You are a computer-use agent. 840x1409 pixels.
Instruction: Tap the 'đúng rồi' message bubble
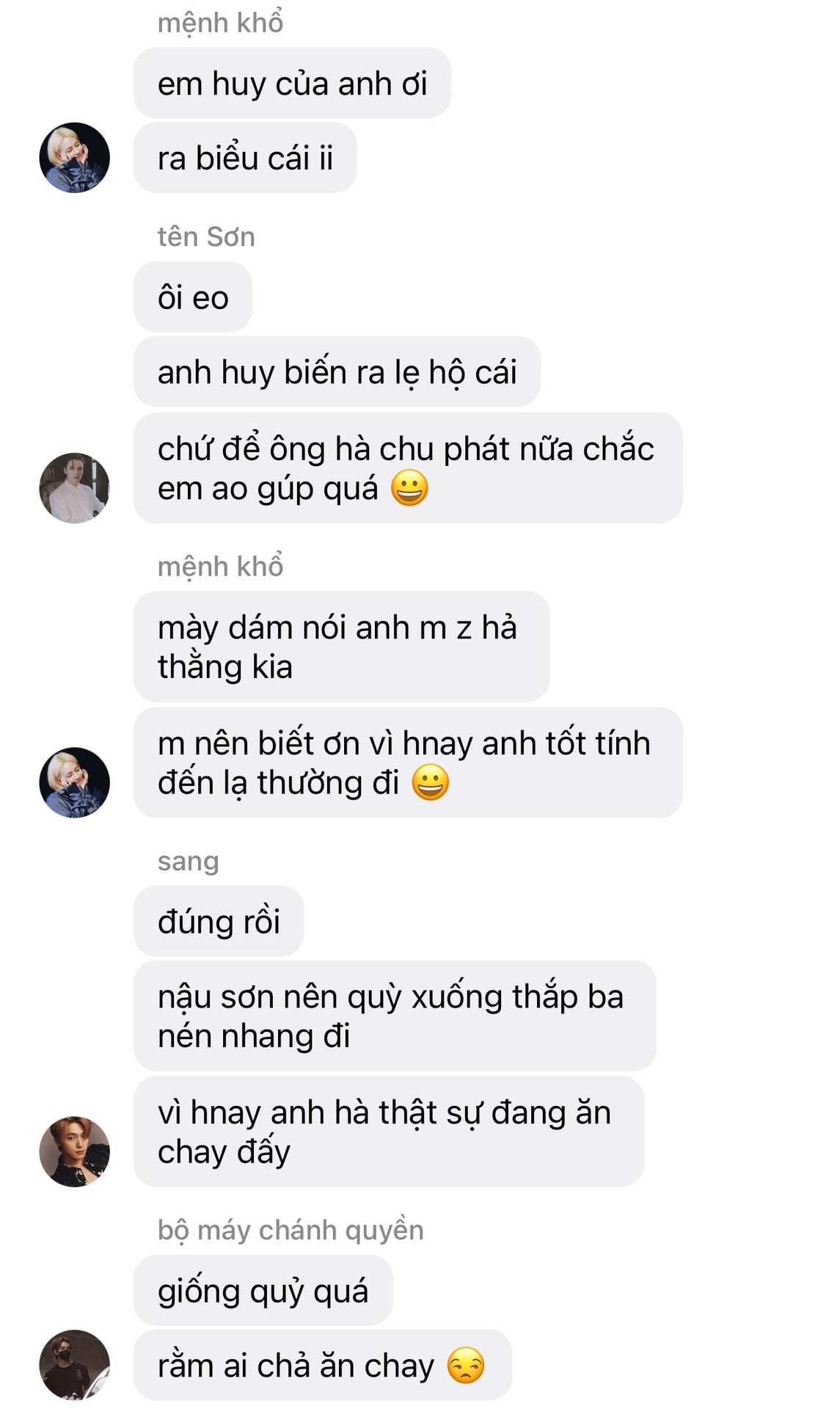click(x=219, y=921)
